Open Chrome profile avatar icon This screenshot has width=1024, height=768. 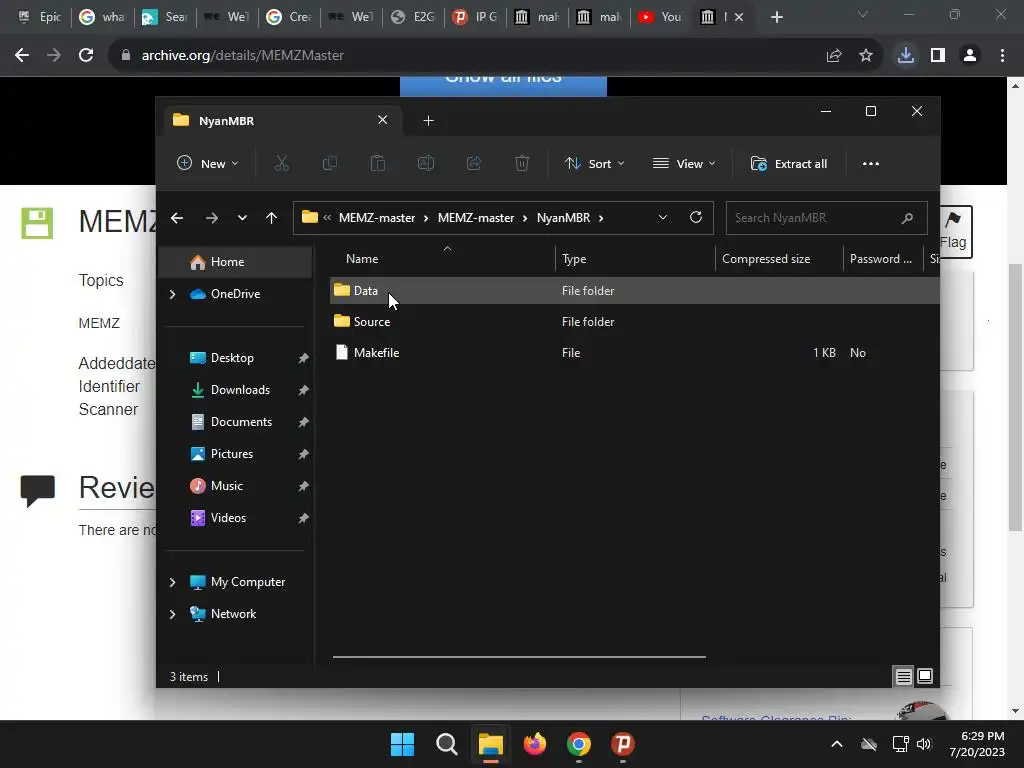(970, 56)
